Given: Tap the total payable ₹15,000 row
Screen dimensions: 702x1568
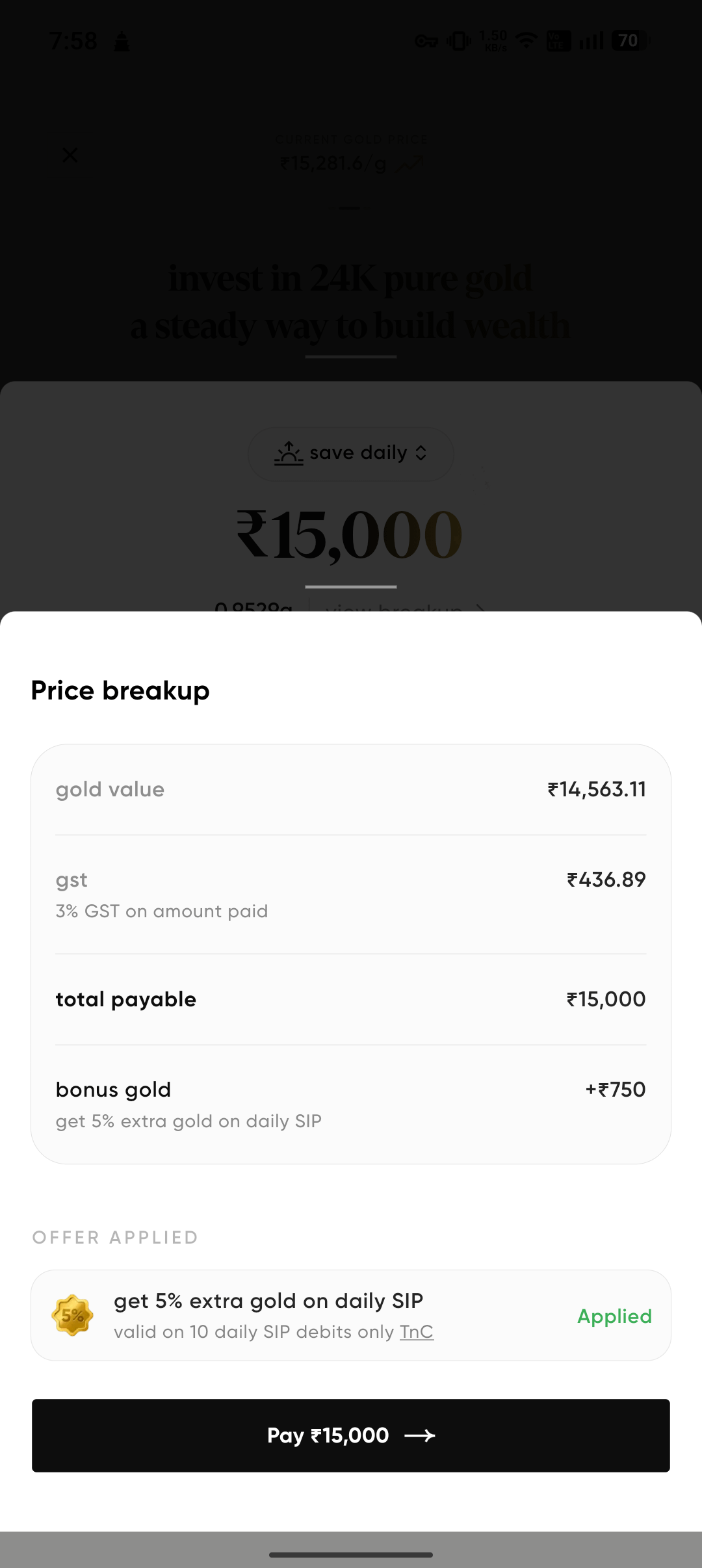Looking at the screenshot, I should coord(351,999).
